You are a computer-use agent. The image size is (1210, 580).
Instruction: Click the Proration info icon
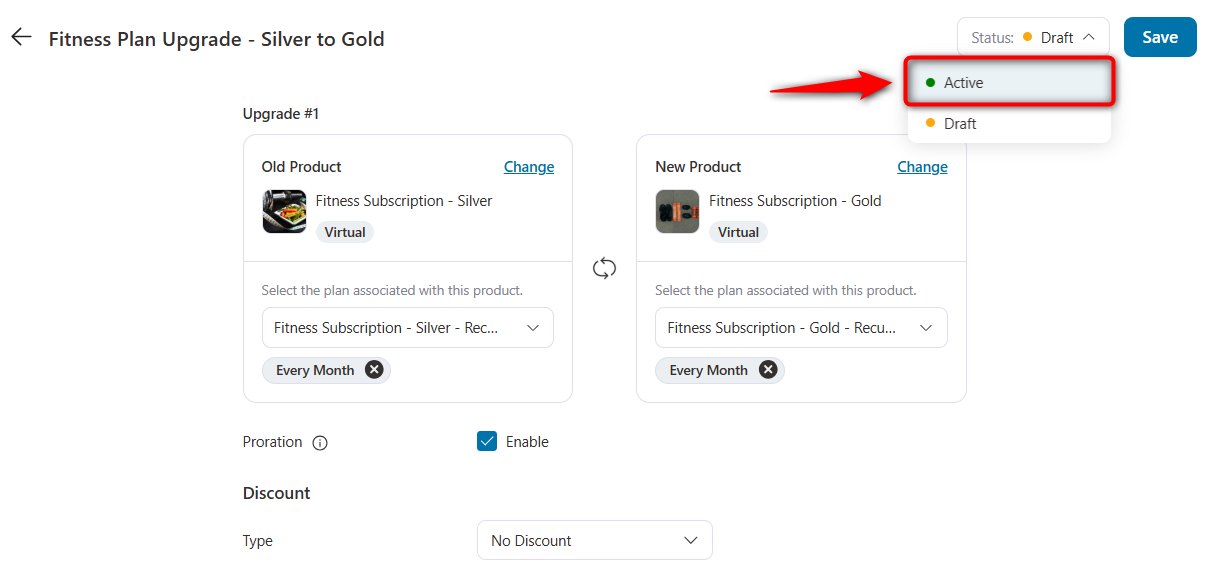point(319,441)
